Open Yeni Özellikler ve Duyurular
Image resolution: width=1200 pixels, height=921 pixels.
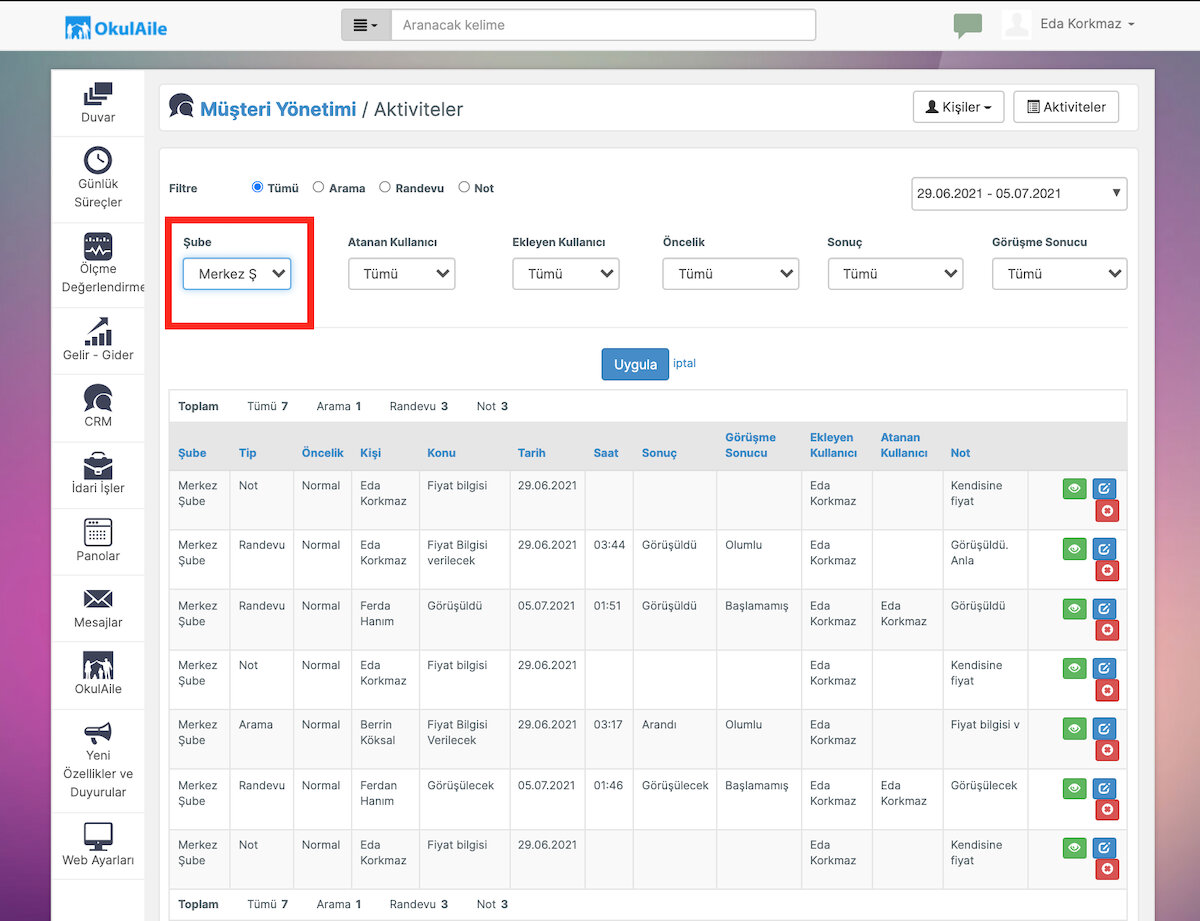[98, 760]
